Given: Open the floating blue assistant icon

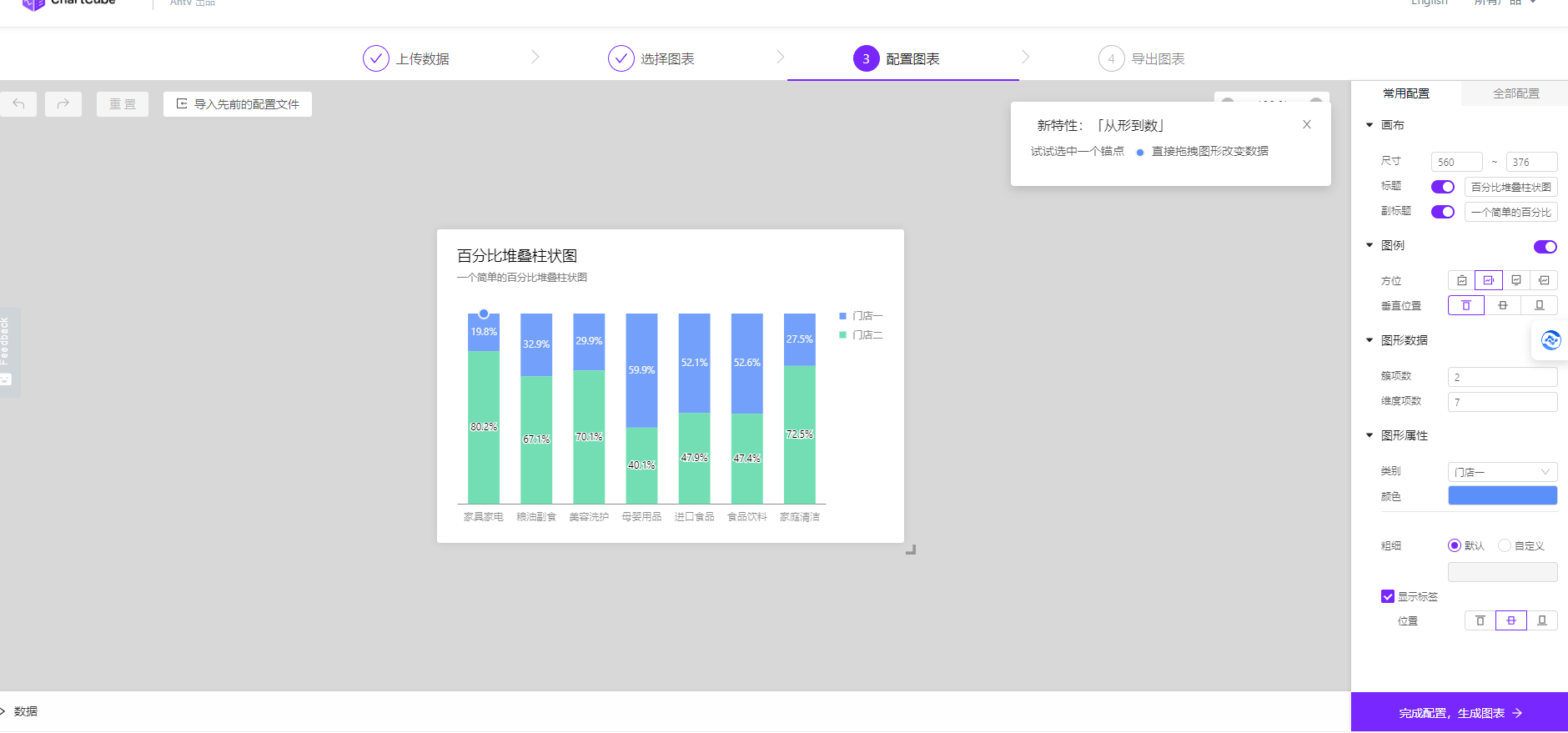Looking at the screenshot, I should (x=1550, y=341).
